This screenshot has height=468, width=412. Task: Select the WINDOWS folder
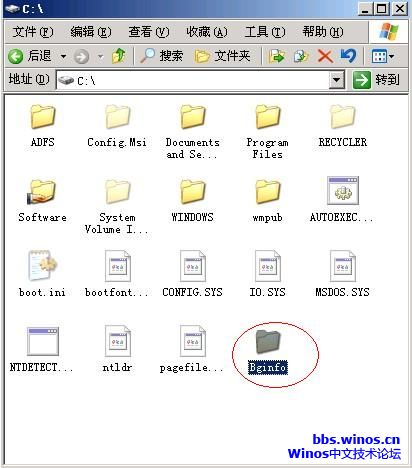coord(192,199)
